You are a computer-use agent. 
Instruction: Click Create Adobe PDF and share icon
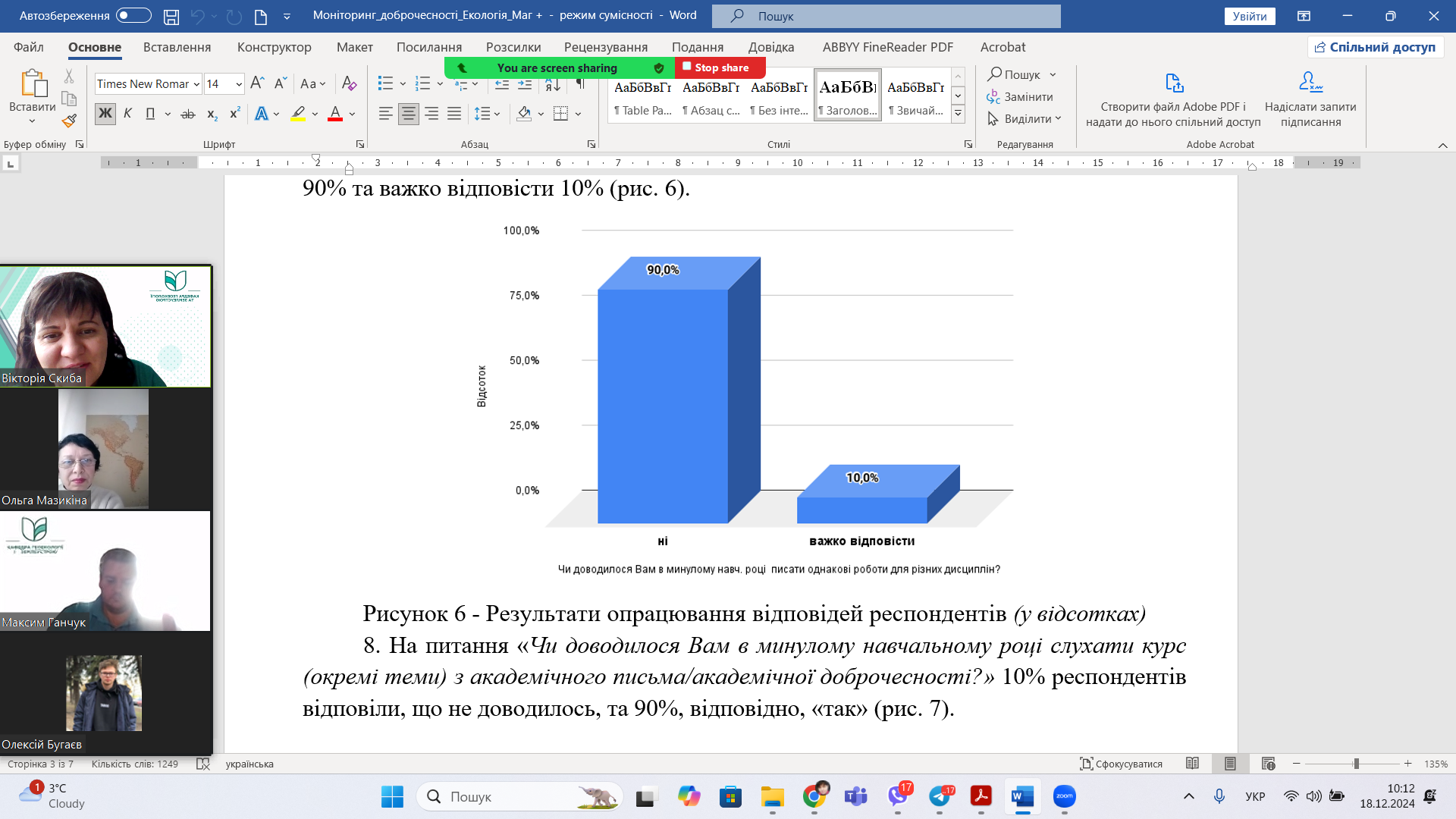click(1173, 83)
